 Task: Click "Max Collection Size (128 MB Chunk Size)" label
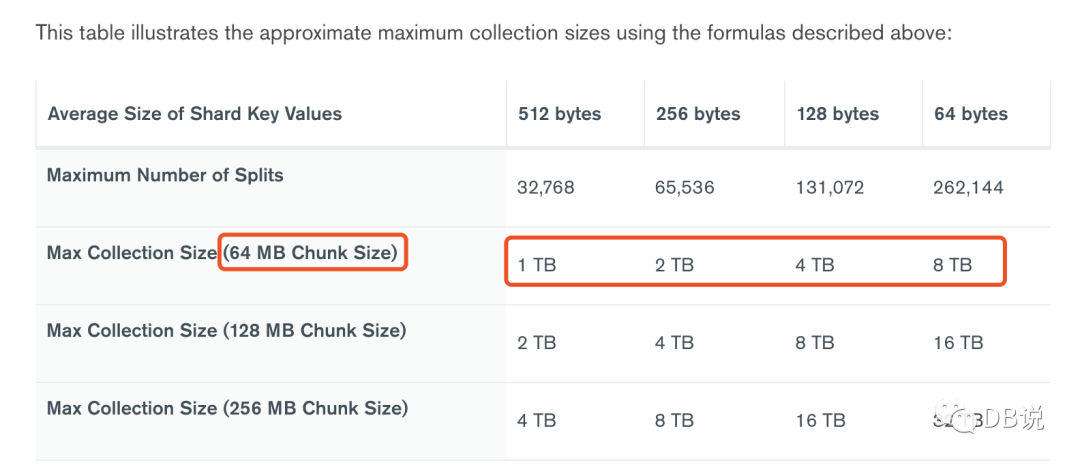[x=226, y=331]
